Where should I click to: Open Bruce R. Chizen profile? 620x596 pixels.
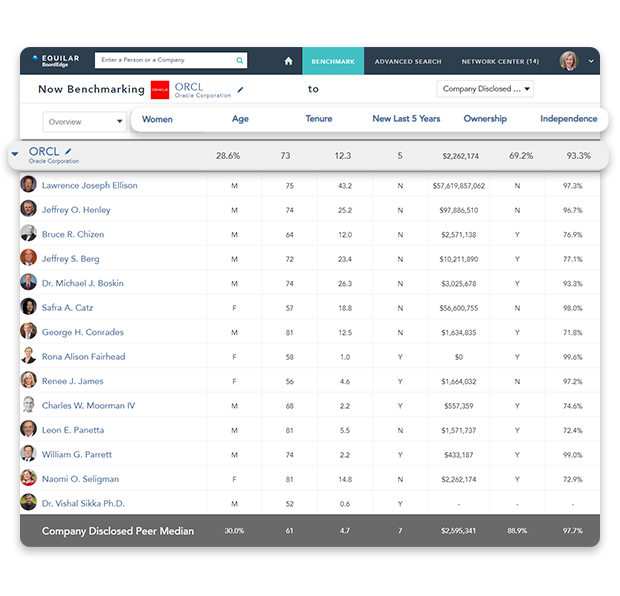click(73, 235)
